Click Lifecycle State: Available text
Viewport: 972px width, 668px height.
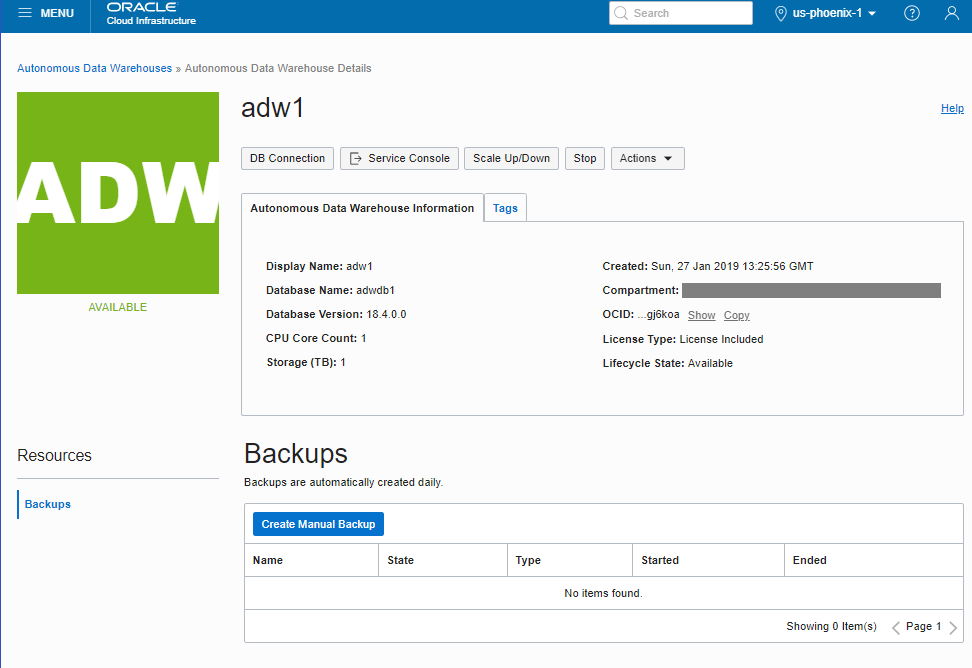668,363
